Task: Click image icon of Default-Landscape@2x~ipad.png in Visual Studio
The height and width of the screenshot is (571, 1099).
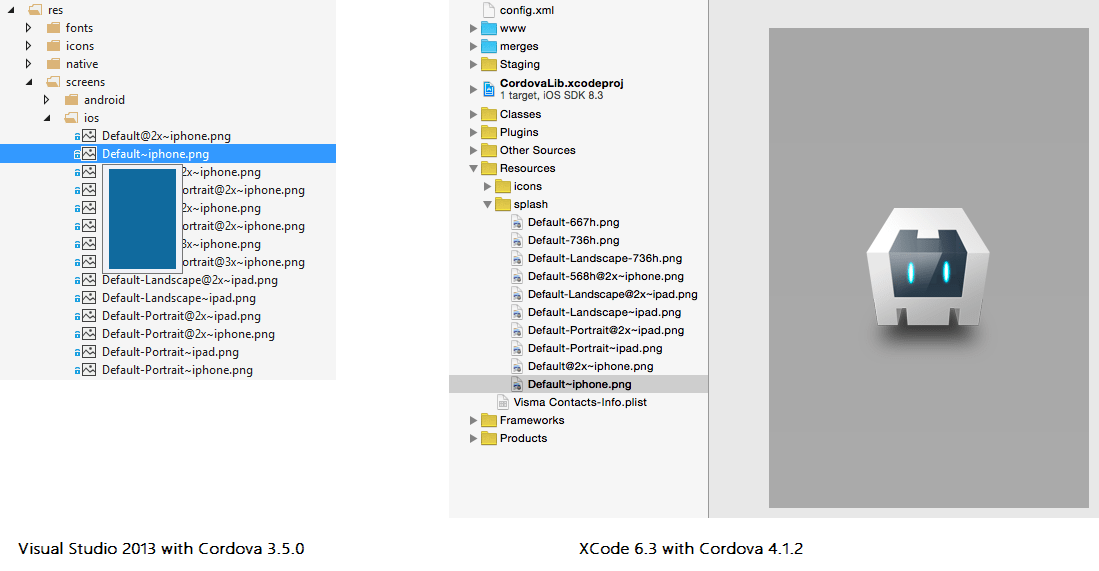Action: tap(88, 280)
